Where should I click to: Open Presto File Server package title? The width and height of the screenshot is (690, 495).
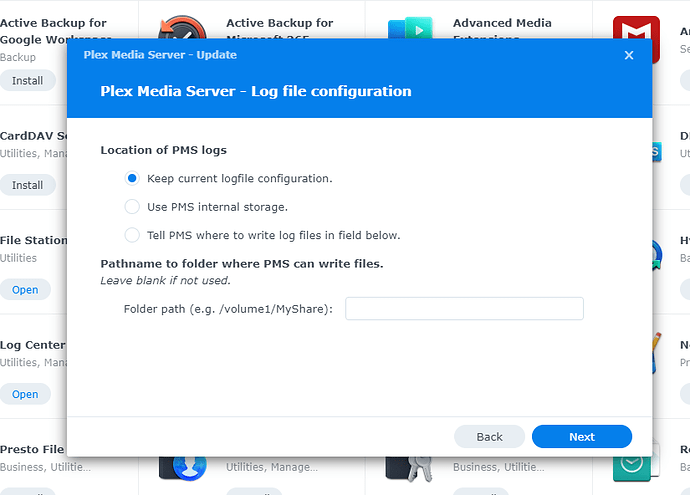32,450
